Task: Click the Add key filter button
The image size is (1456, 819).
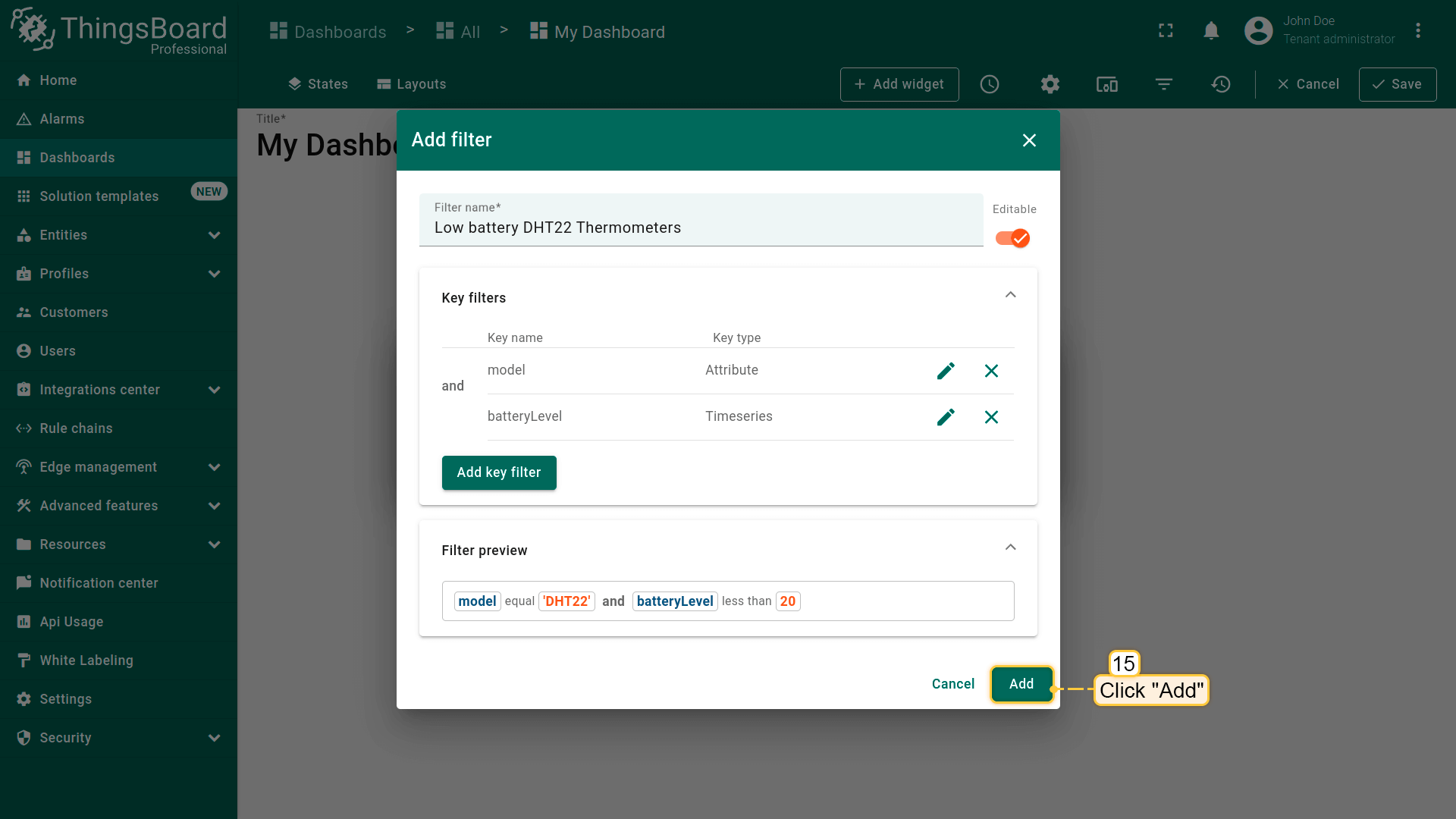Action: click(499, 472)
